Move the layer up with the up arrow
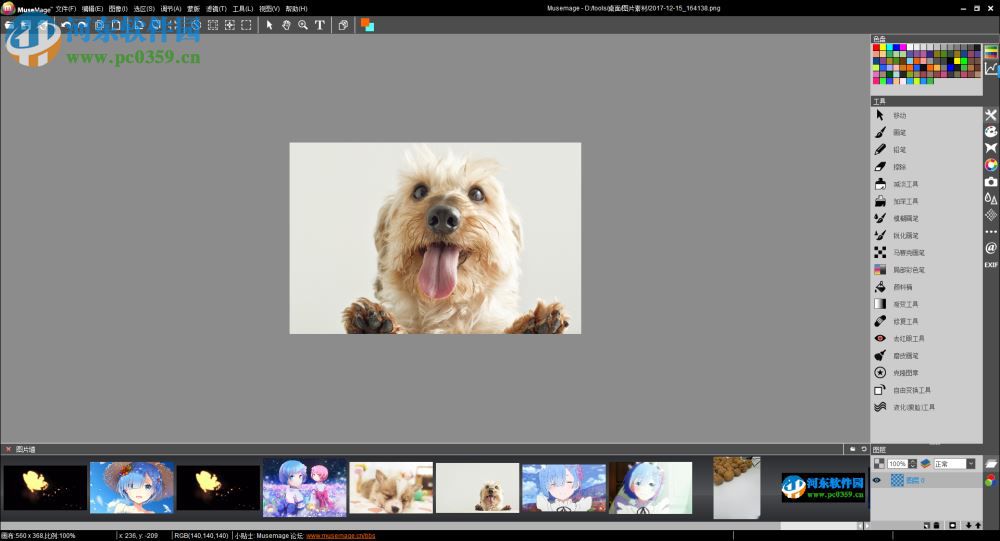The image size is (1000, 541). click(978, 525)
